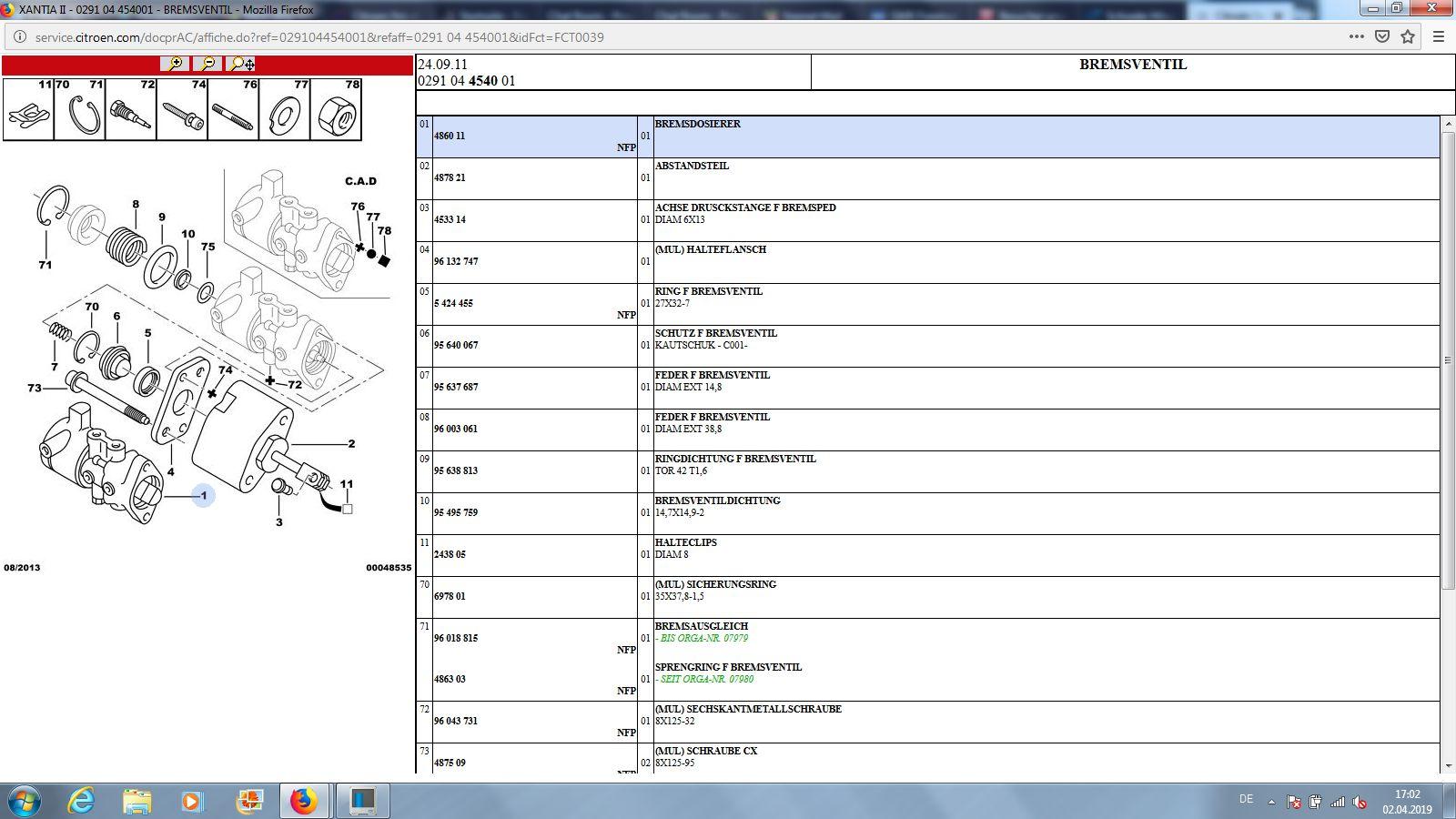Click part number 2438 05

tap(450, 555)
